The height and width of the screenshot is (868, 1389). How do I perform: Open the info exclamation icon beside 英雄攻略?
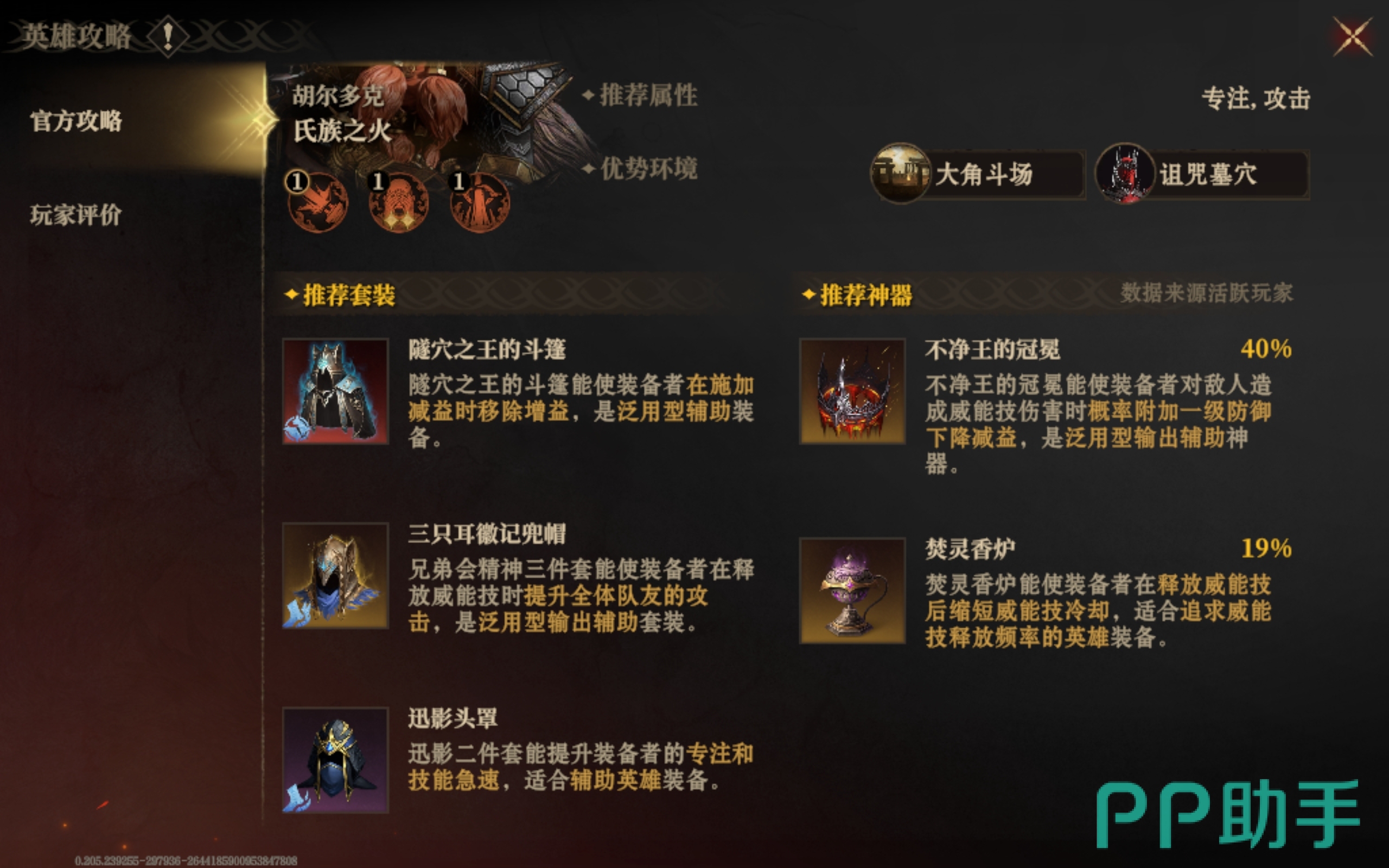point(168,36)
